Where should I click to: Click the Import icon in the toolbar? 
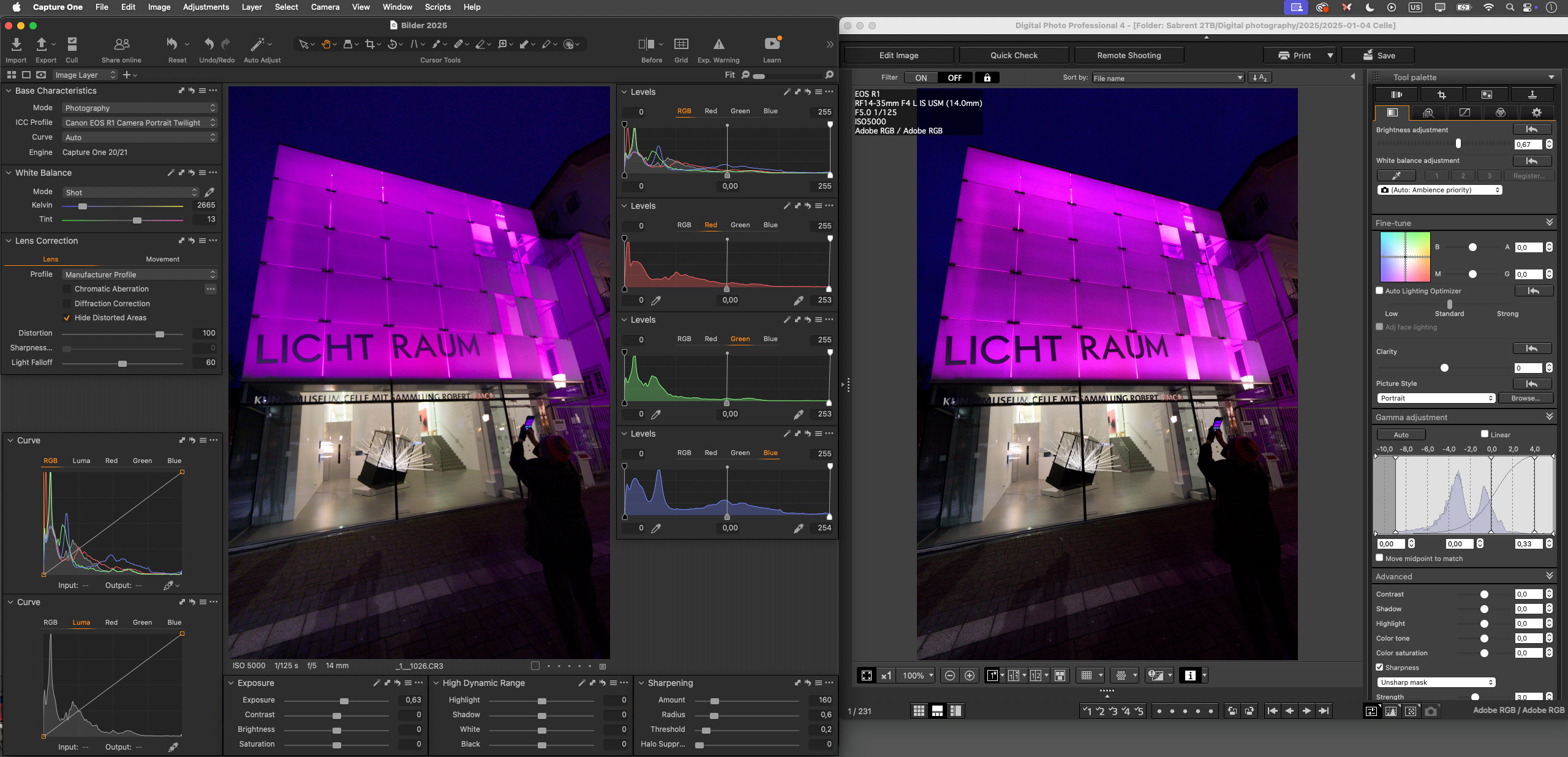coord(17,44)
